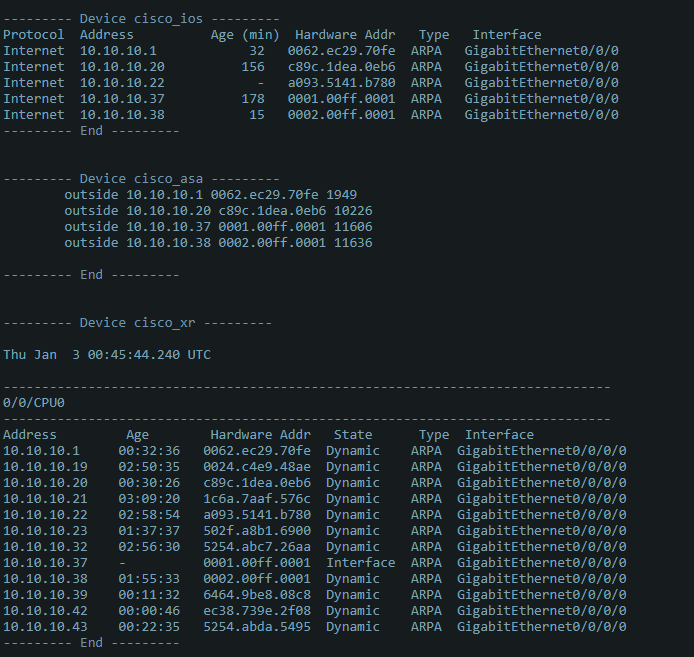Click MAC address 0024.c4e9.48ae
Image resolution: width=694 pixels, height=657 pixels.
[256, 466]
